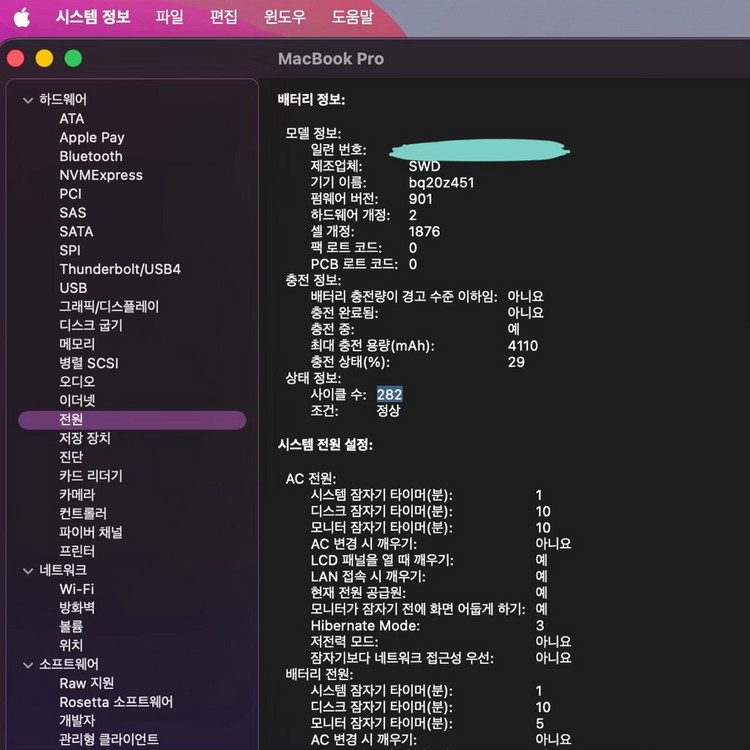
Task: Select USB in the sidebar
Action: 73,288
